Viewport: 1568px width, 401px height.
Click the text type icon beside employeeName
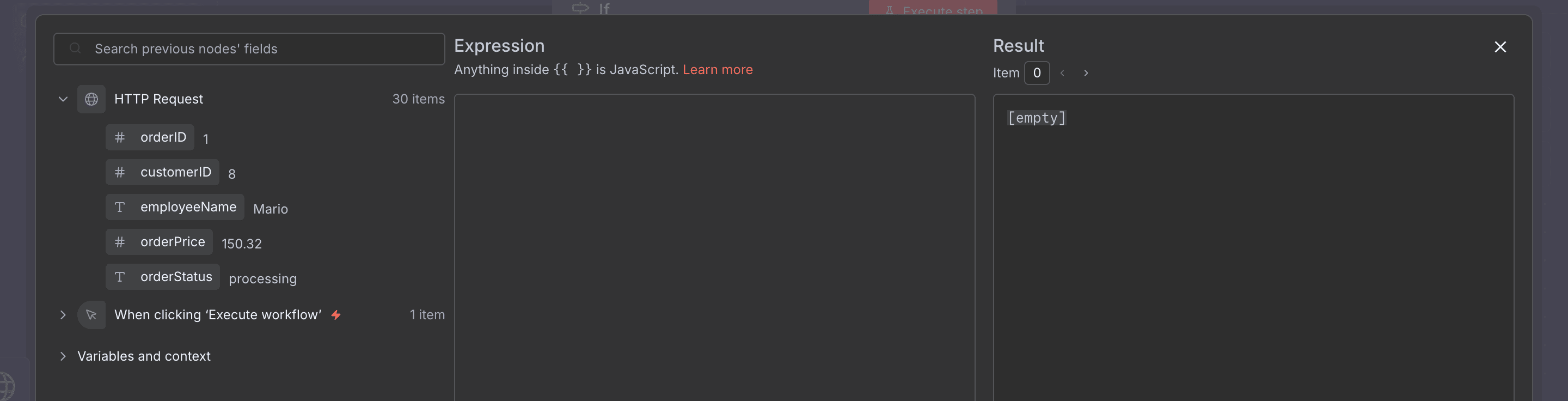[120, 207]
